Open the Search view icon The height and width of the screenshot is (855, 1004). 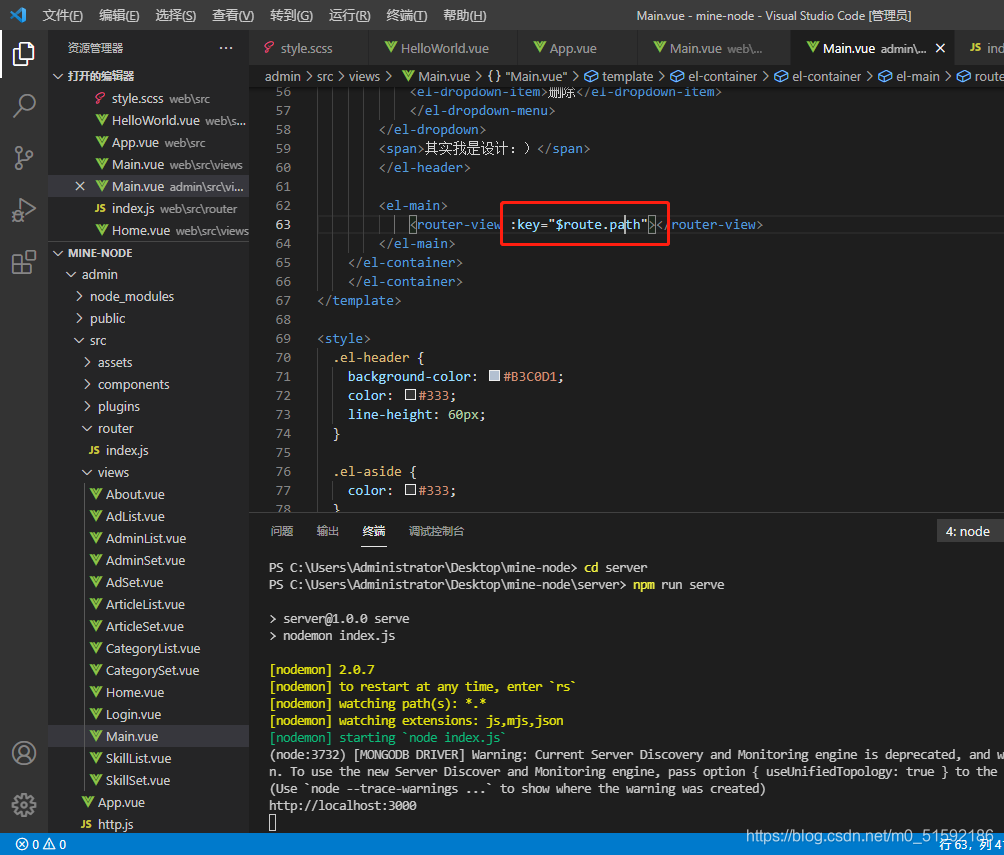pyautogui.click(x=24, y=105)
